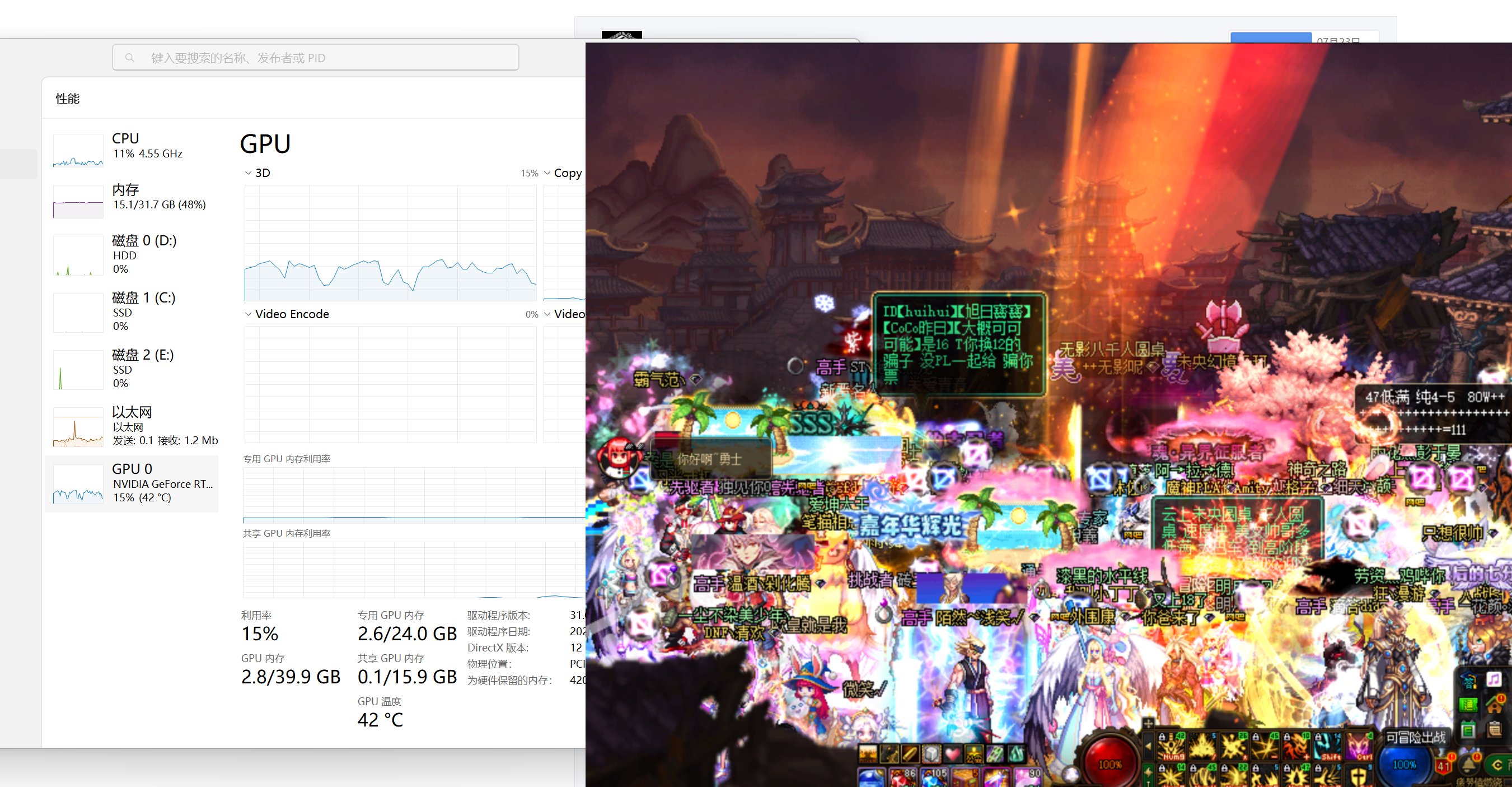
Task: Click the 共享 GPU 内存利用率 graph
Action: [414, 570]
